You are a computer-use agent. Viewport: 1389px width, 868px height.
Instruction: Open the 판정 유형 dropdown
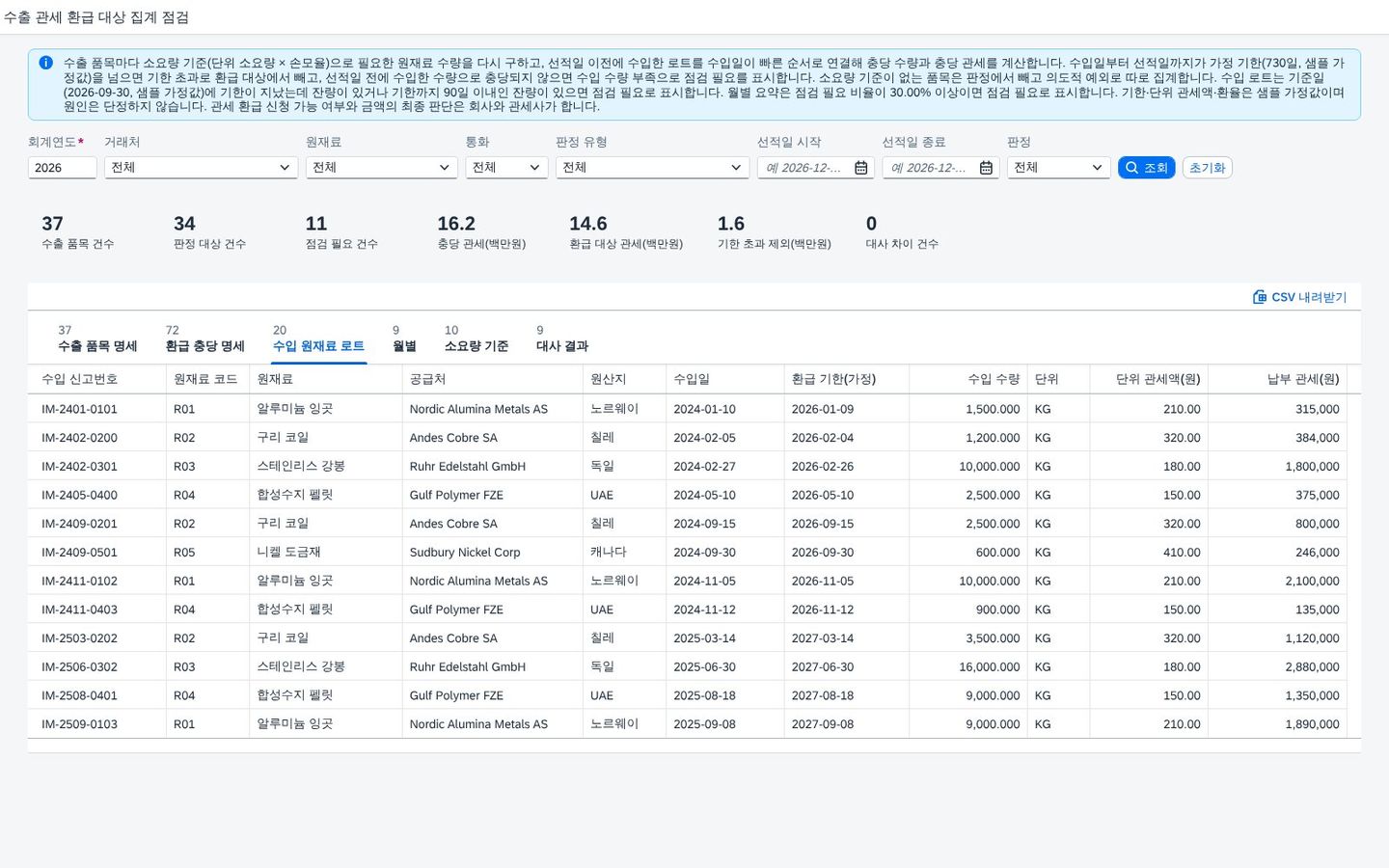652,168
